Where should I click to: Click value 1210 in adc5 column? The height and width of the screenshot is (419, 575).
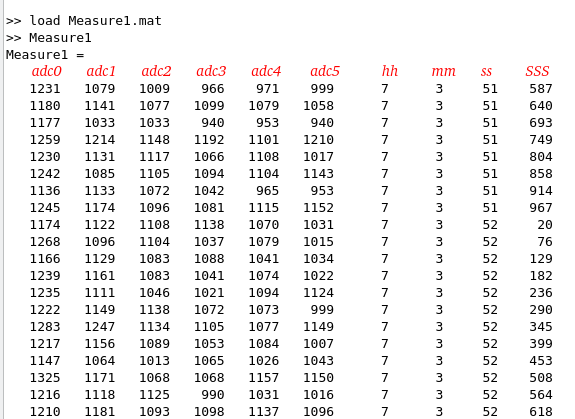click(318, 140)
